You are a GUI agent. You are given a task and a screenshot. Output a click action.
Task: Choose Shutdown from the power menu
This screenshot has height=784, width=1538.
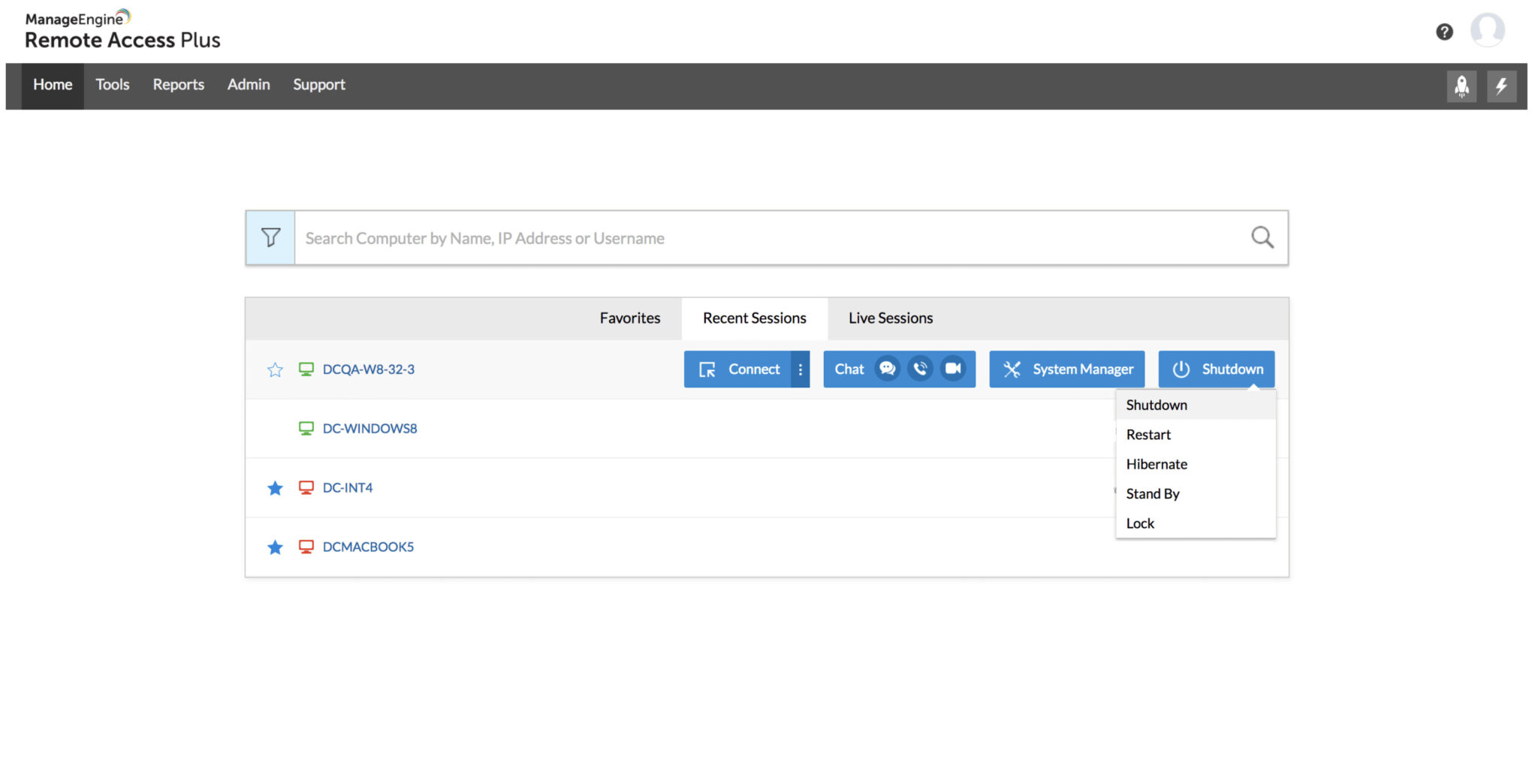(x=1196, y=405)
